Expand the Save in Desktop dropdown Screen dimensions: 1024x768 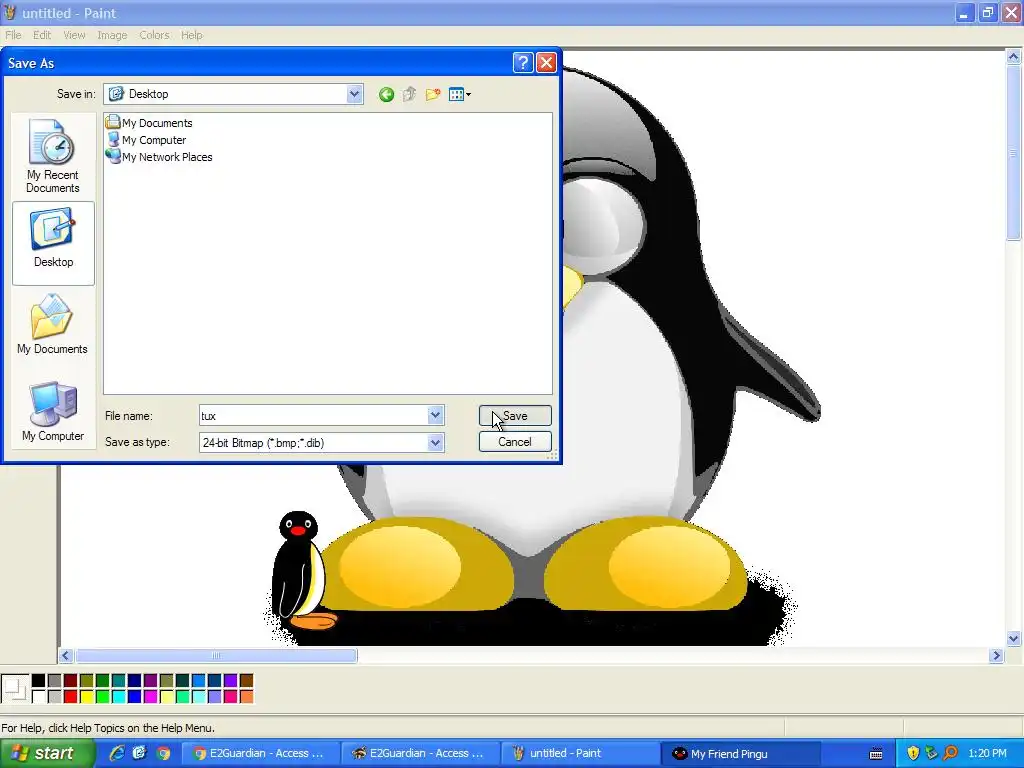click(x=354, y=94)
